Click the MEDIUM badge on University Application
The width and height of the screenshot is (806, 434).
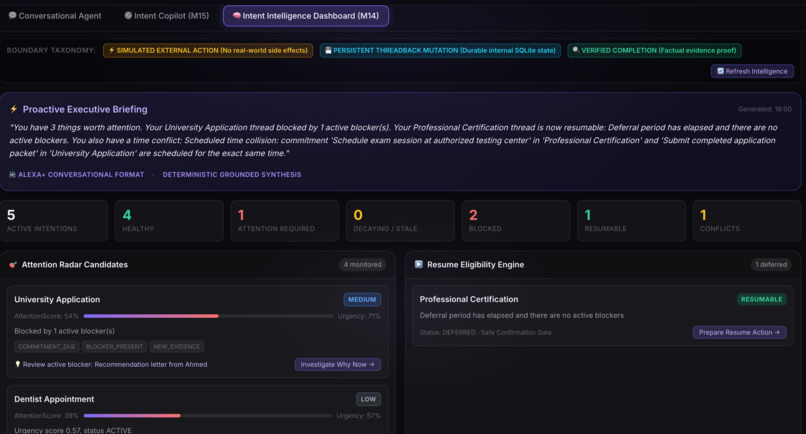click(362, 299)
